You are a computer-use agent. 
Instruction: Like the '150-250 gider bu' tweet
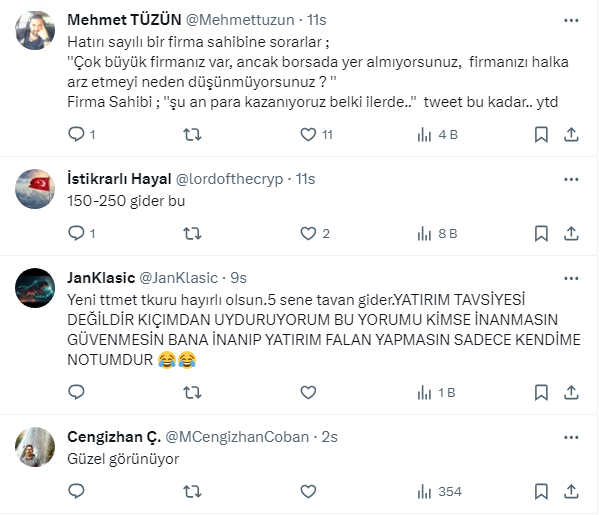point(310,233)
